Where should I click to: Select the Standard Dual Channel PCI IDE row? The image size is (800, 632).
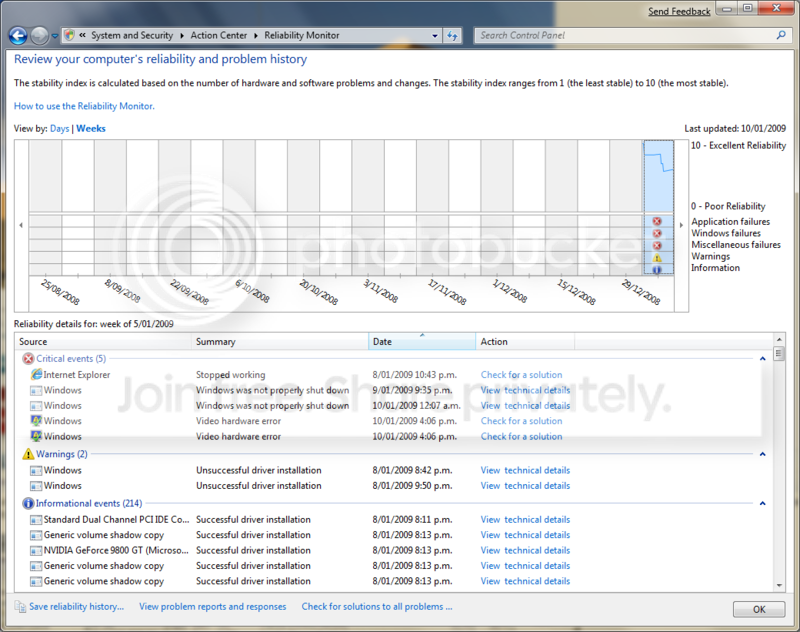[394, 520]
